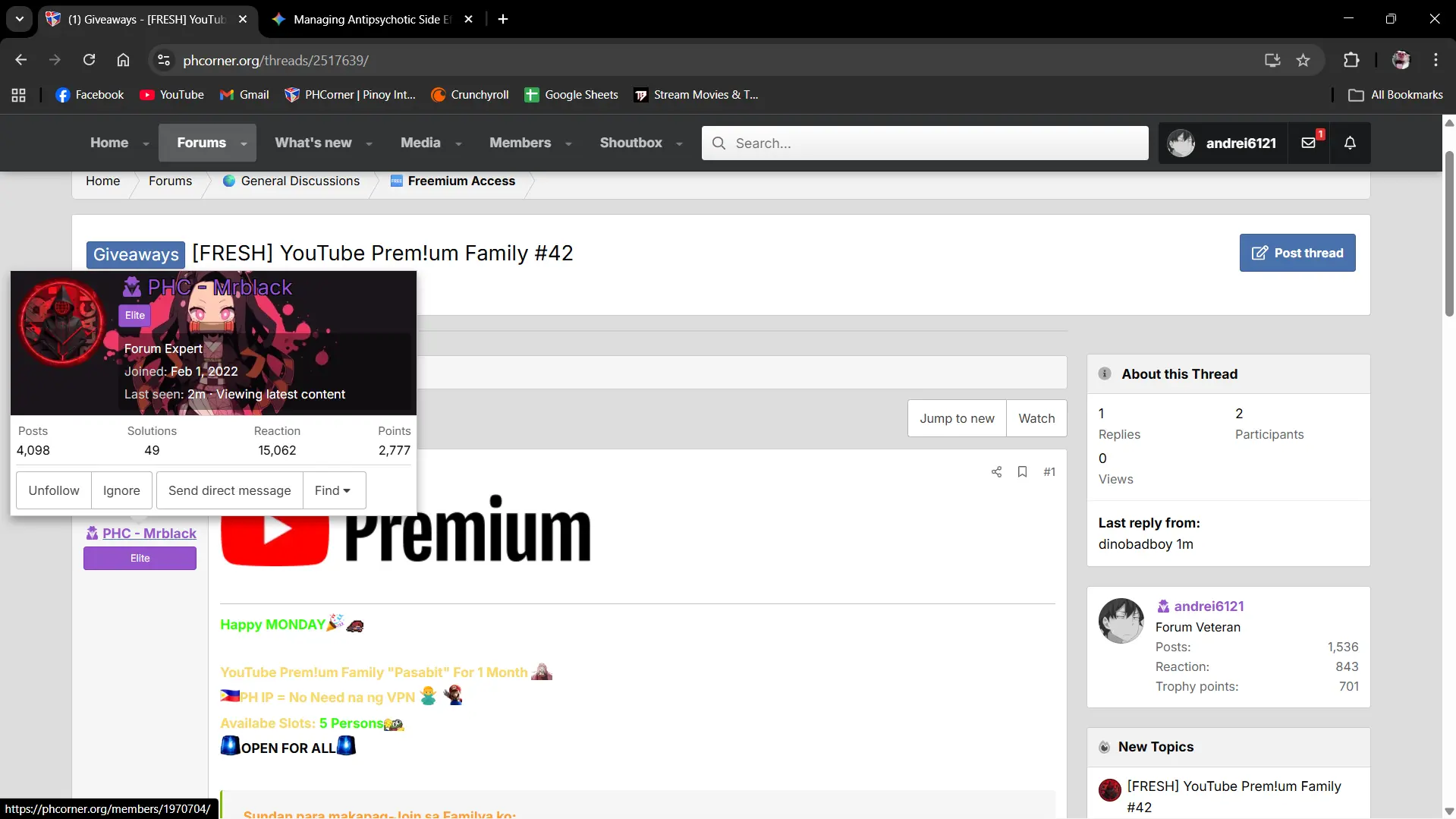The width and height of the screenshot is (1456, 819).
Task: Click Jump to new
Action: coord(957,418)
